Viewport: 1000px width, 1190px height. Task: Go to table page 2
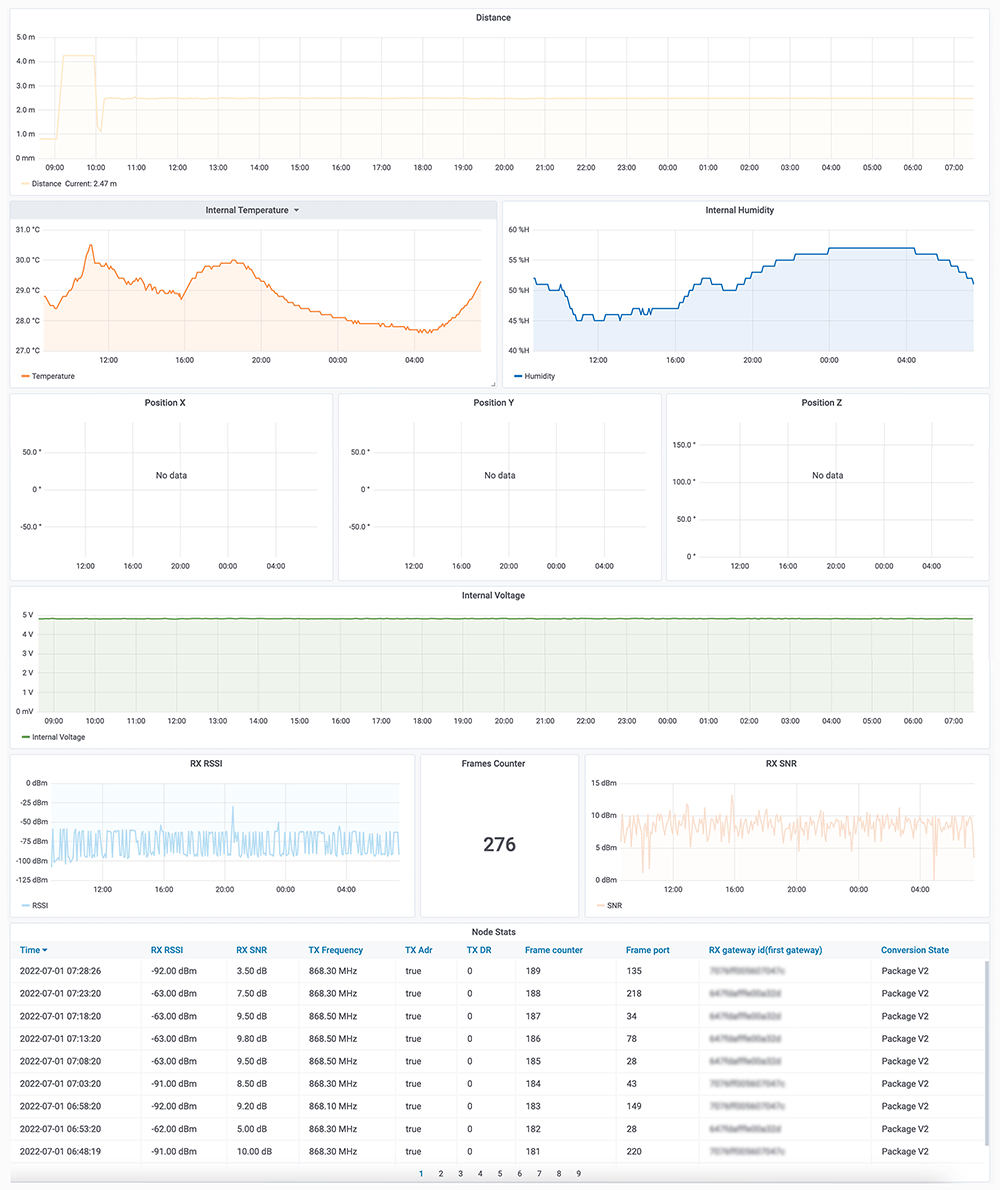pyautogui.click(x=441, y=1174)
